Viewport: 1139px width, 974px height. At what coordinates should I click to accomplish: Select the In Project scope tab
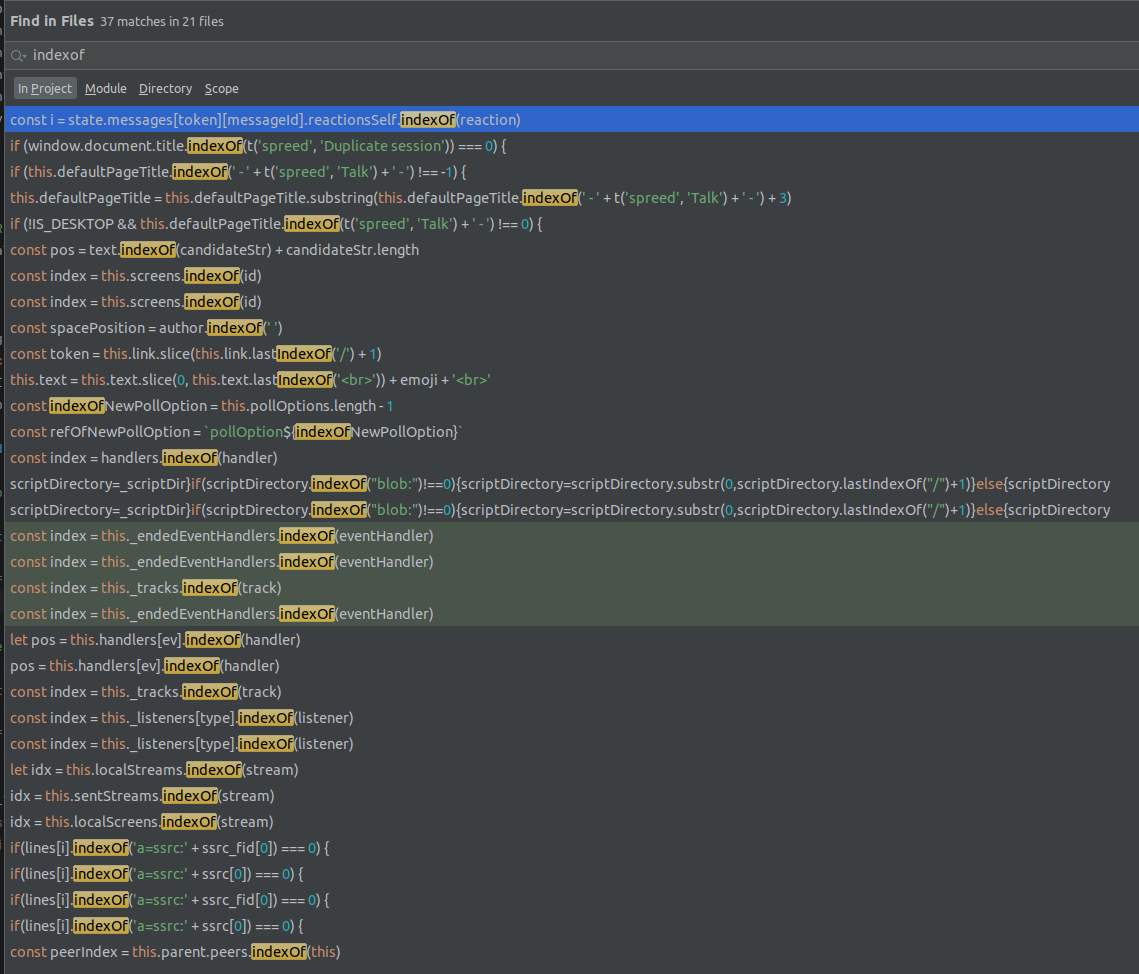pos(45,89)
